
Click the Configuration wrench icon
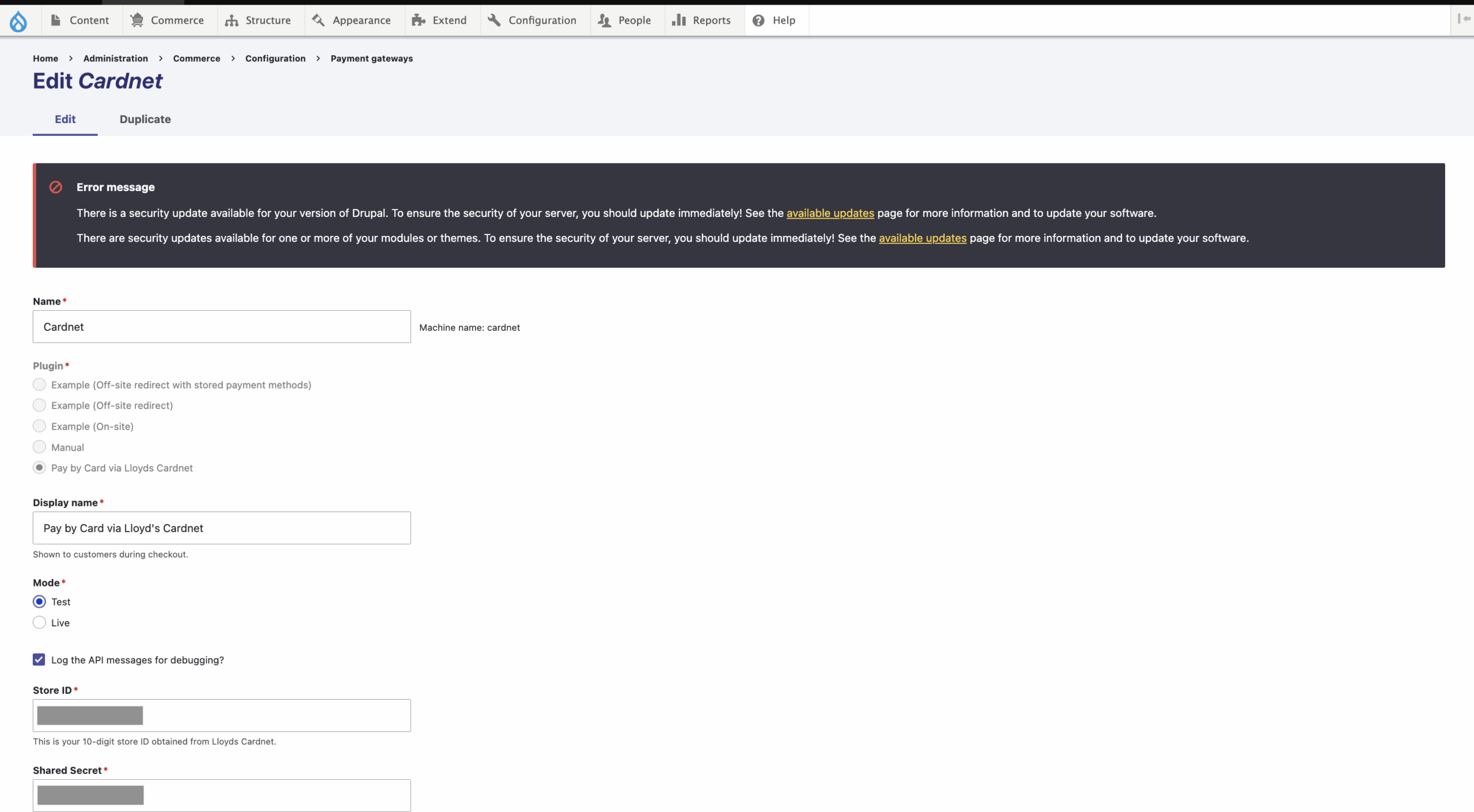pos(494,20)
